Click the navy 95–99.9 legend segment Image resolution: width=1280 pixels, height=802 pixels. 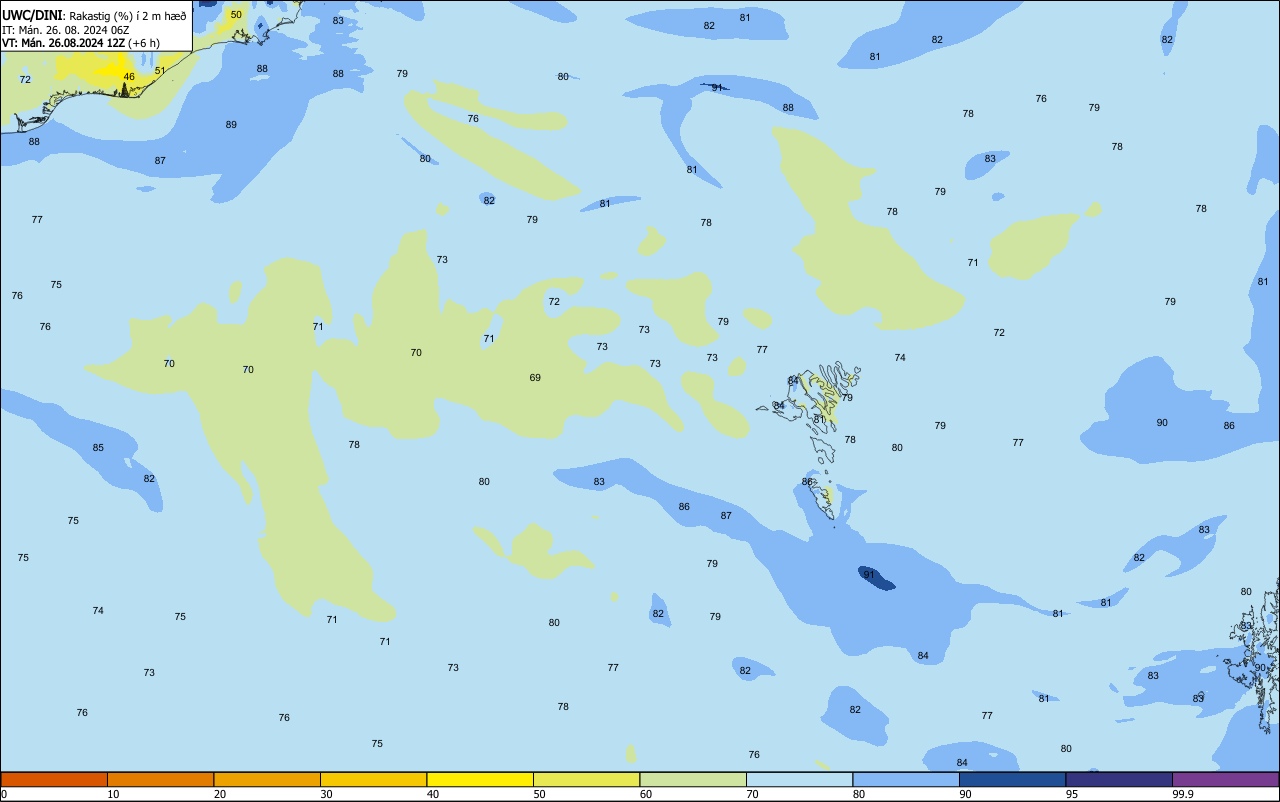tap(1119, 779)
